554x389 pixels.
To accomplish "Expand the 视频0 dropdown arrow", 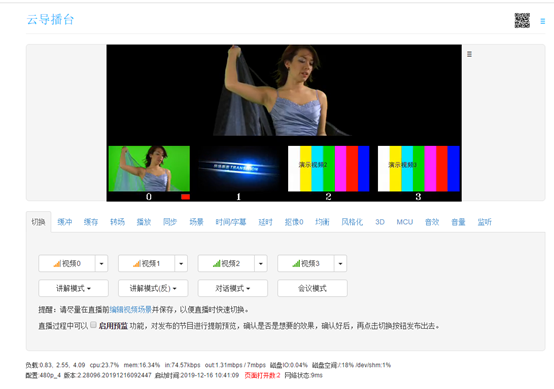I will 101,264.
